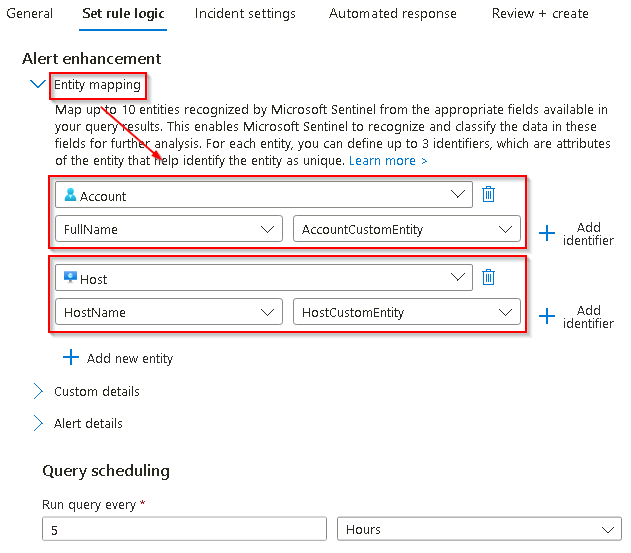Open the HostName identifier dropdown
631x553 pixels.
tap(169, 312)
